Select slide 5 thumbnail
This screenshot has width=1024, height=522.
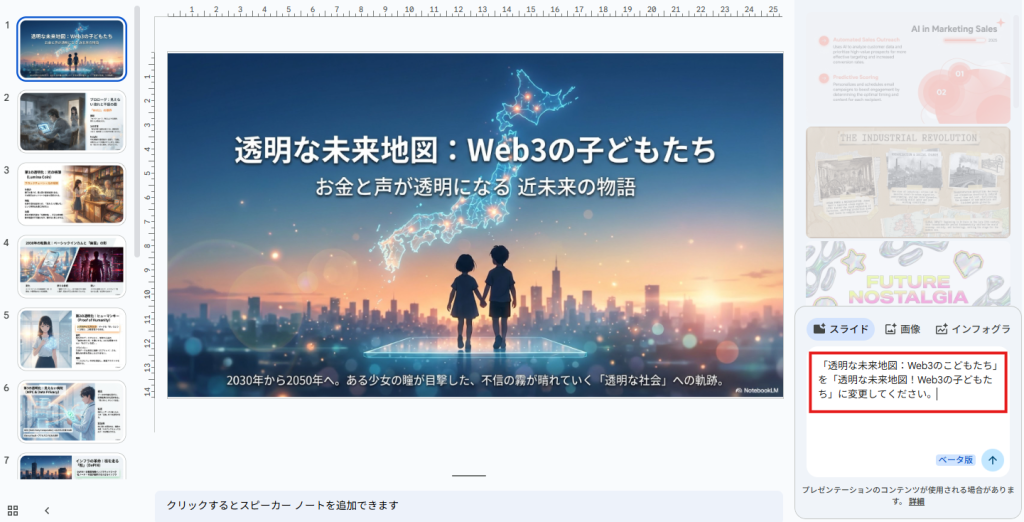point(72,339)
